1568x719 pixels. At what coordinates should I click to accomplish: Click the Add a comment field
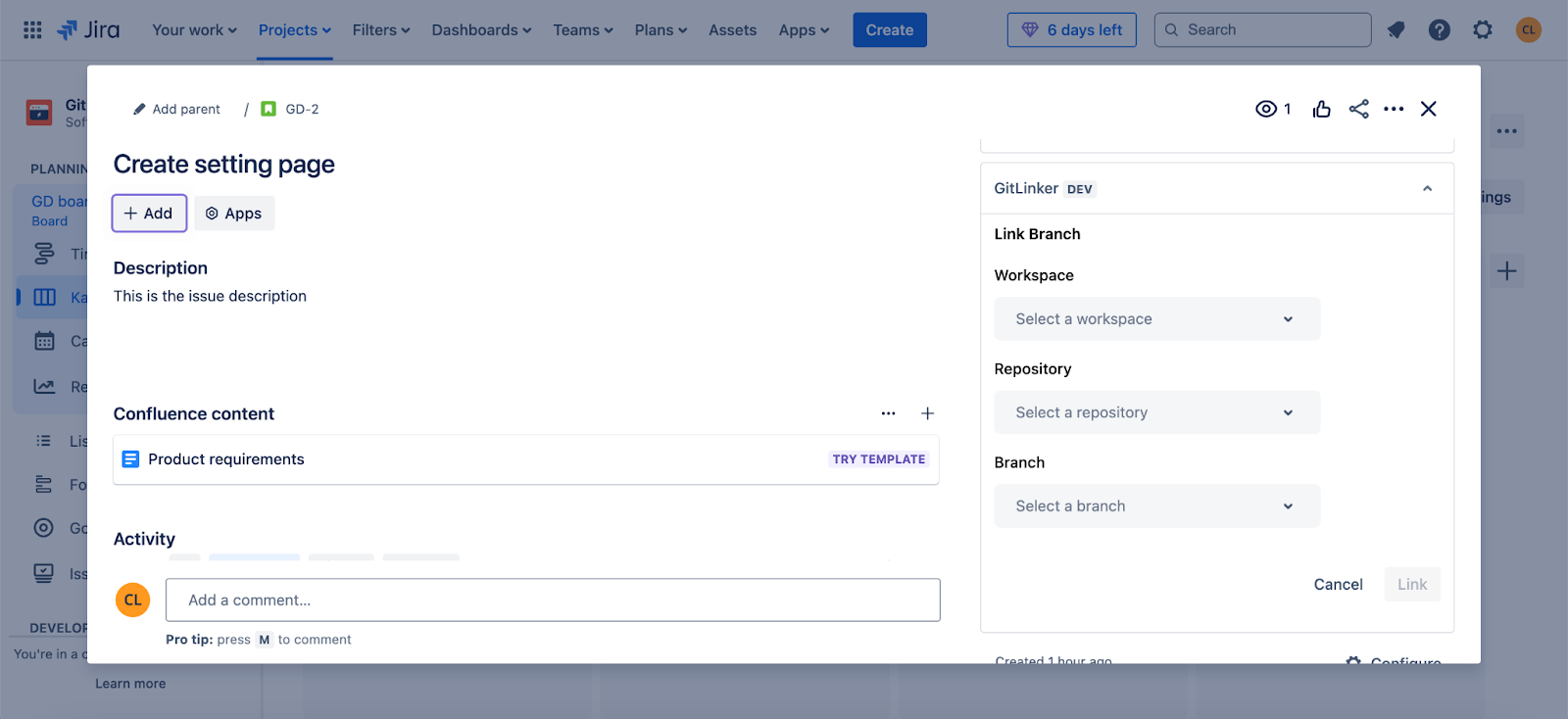(553, 600)
